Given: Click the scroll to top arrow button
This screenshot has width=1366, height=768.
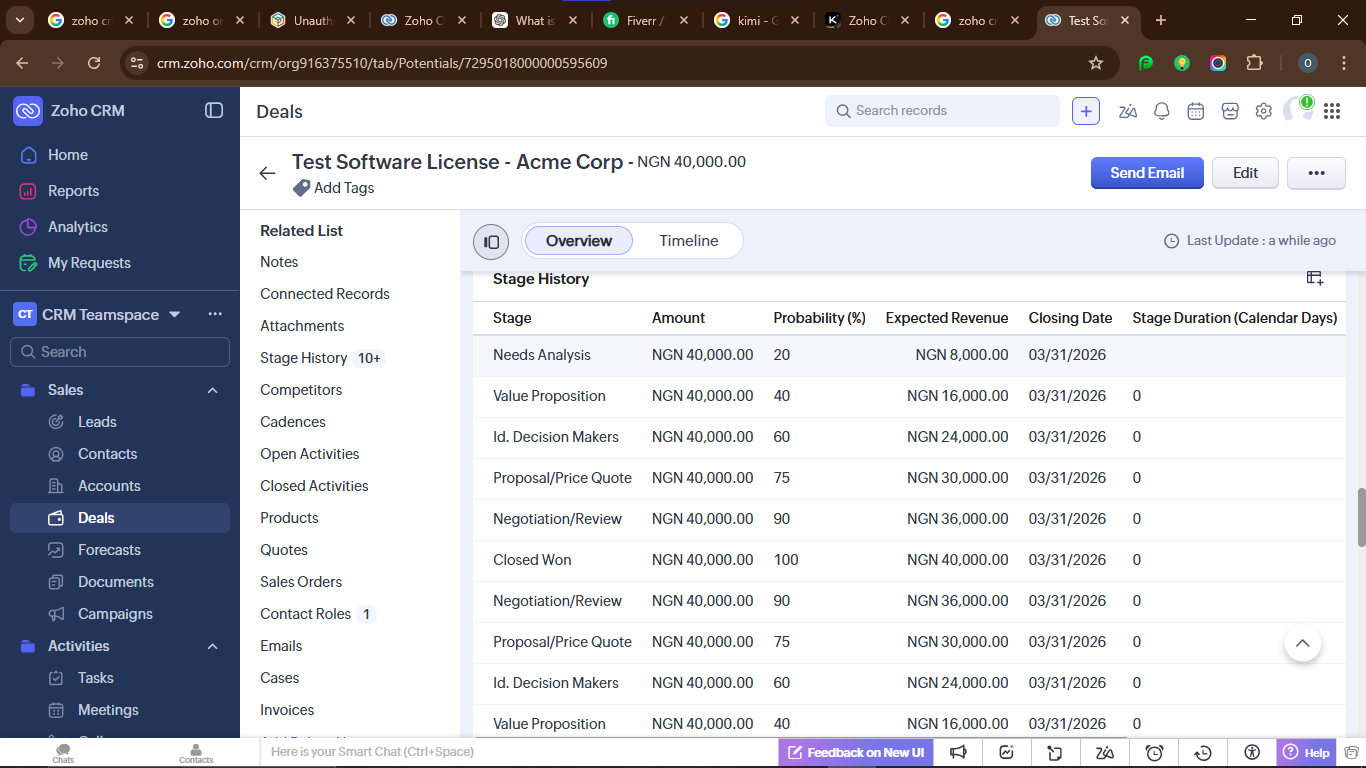Looking at the screenshot, I should (1302, 643).
